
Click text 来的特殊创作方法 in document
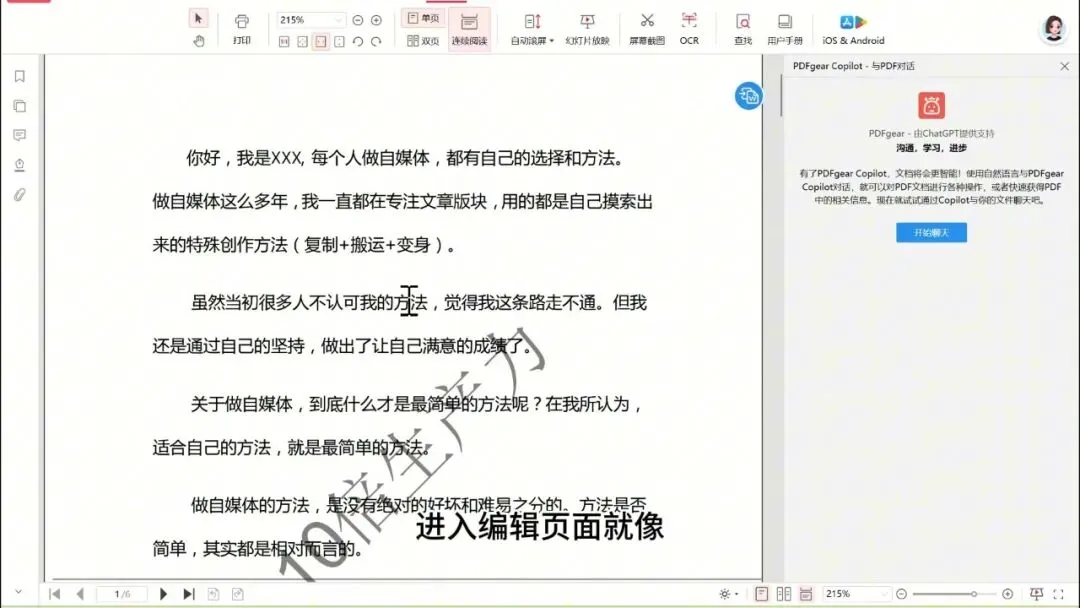tap(220, 245)
